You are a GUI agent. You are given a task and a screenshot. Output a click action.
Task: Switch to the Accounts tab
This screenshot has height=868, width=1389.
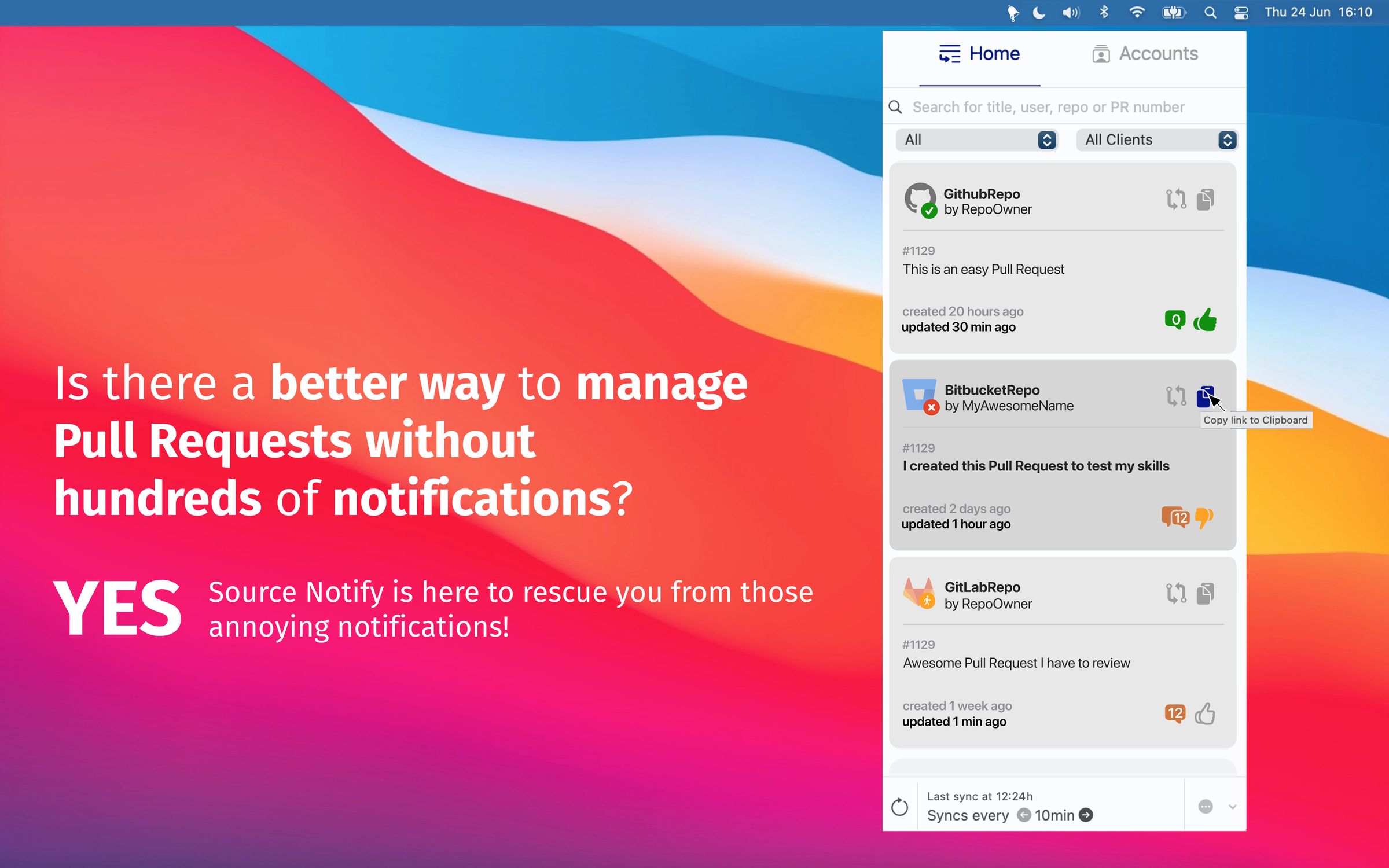[1145, 53]
